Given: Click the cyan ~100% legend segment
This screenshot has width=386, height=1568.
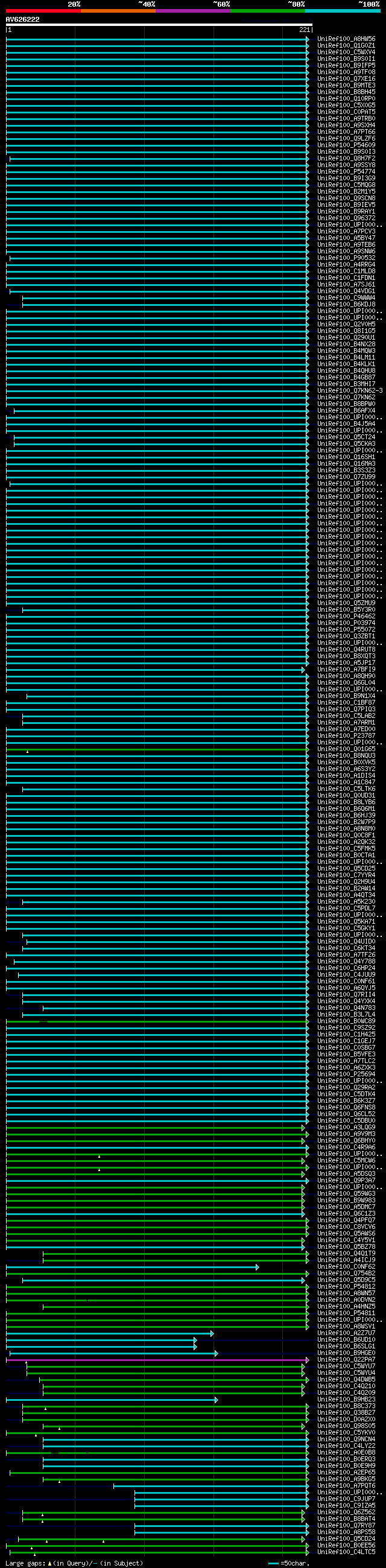Looking at the screenshot, I should [x=343, y=11].
